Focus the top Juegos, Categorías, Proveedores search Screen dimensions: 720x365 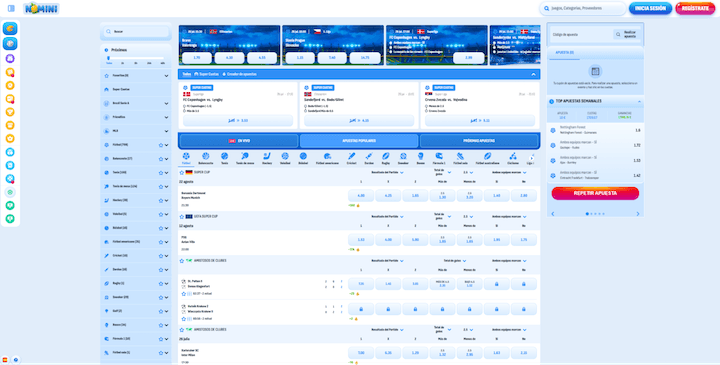pyautogui.click(x=583, y=8)
